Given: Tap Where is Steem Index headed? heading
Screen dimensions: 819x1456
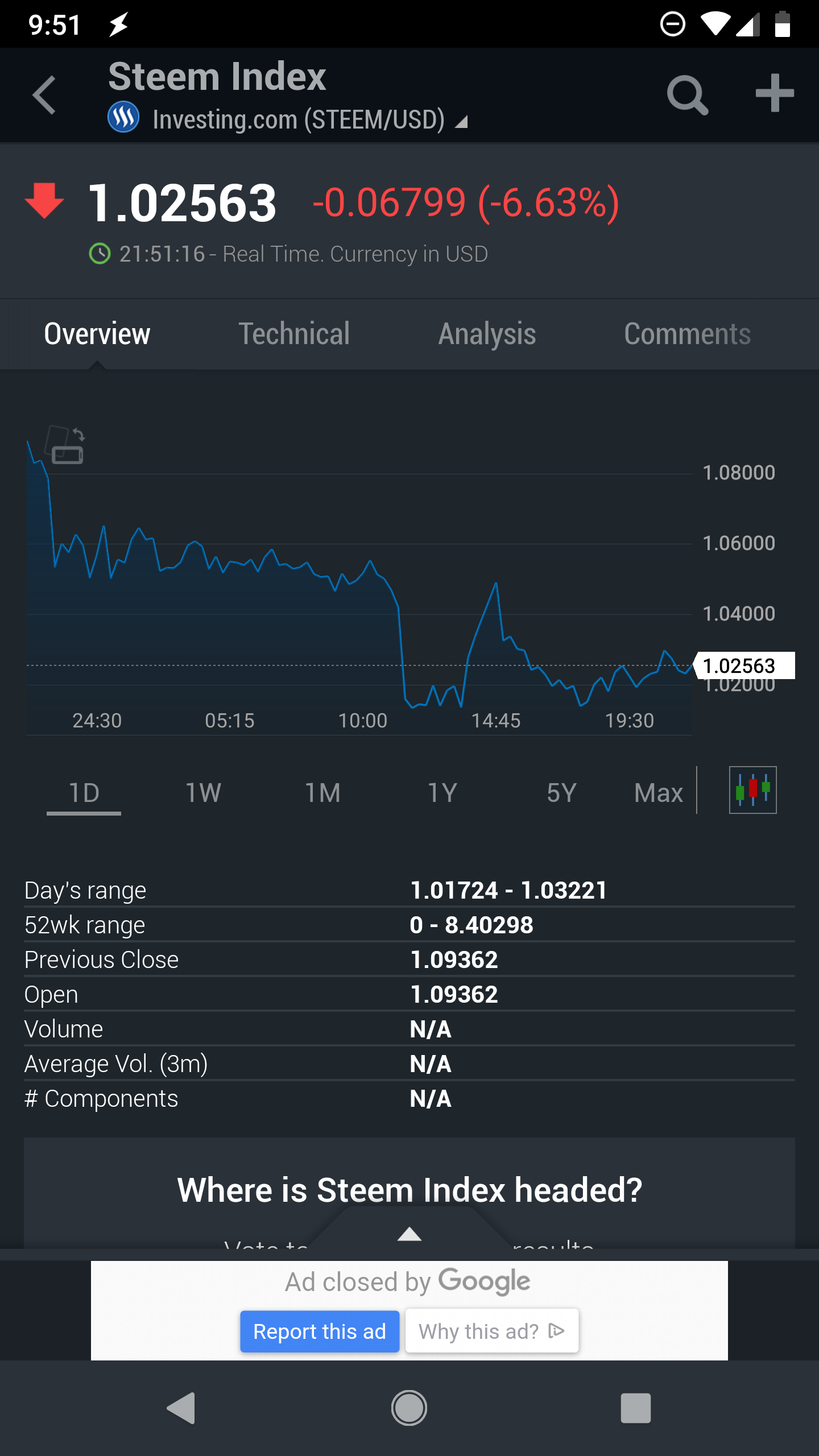Looking at the screenshot, I should point(409,1190).
